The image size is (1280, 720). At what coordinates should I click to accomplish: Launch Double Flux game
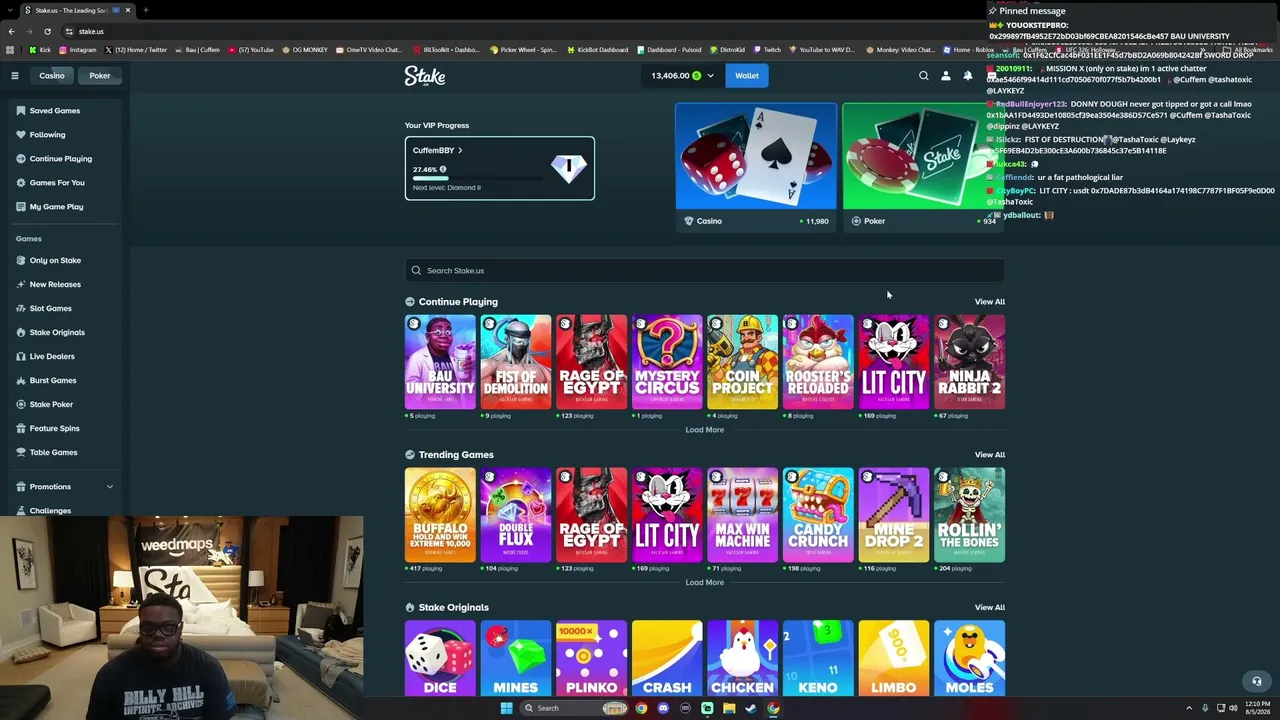(x=516, y=515)
